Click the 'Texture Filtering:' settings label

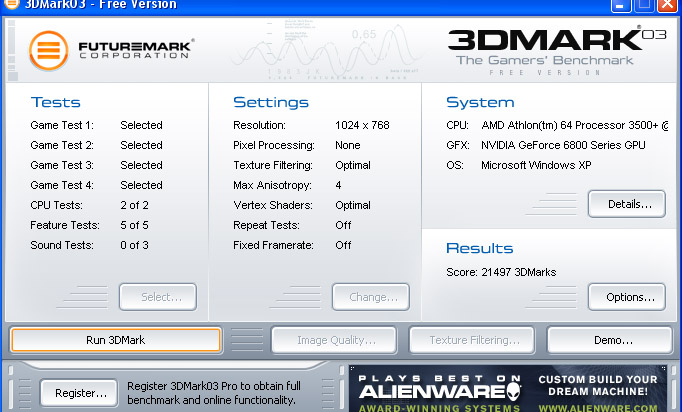tap(273, 165)
